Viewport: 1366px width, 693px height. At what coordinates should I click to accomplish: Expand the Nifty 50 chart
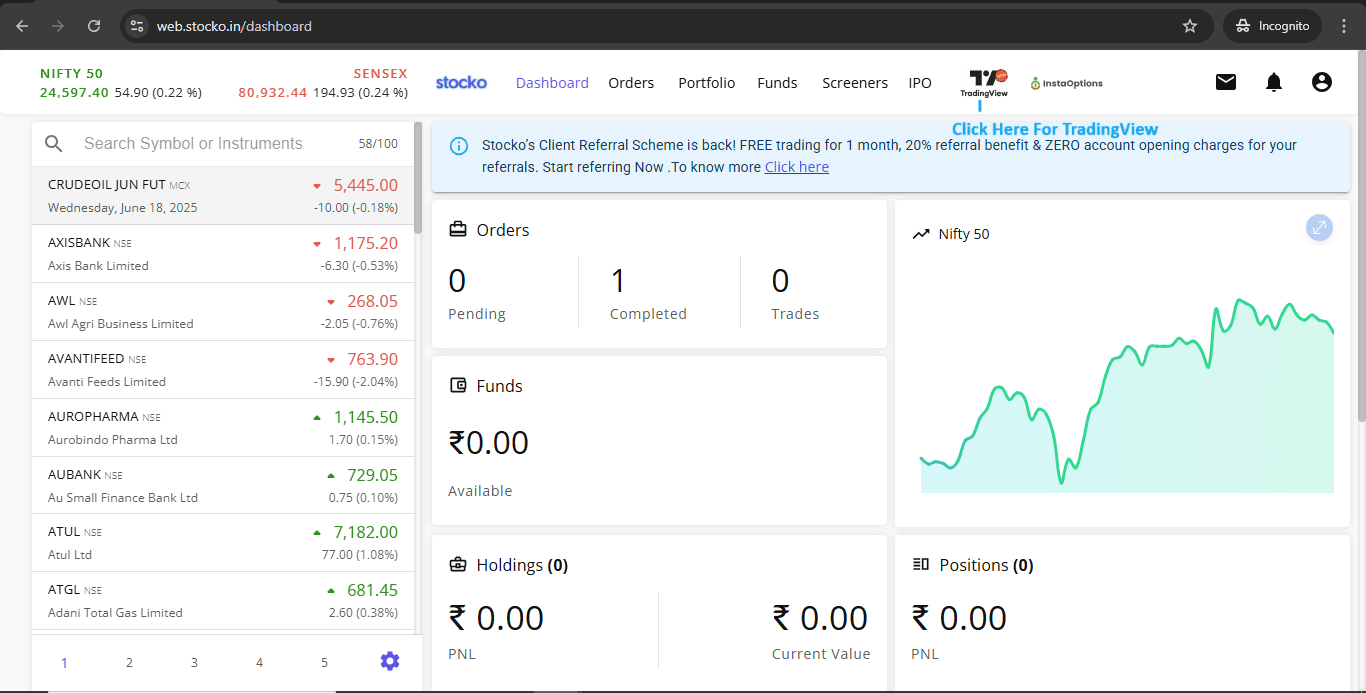(1319, 228)
